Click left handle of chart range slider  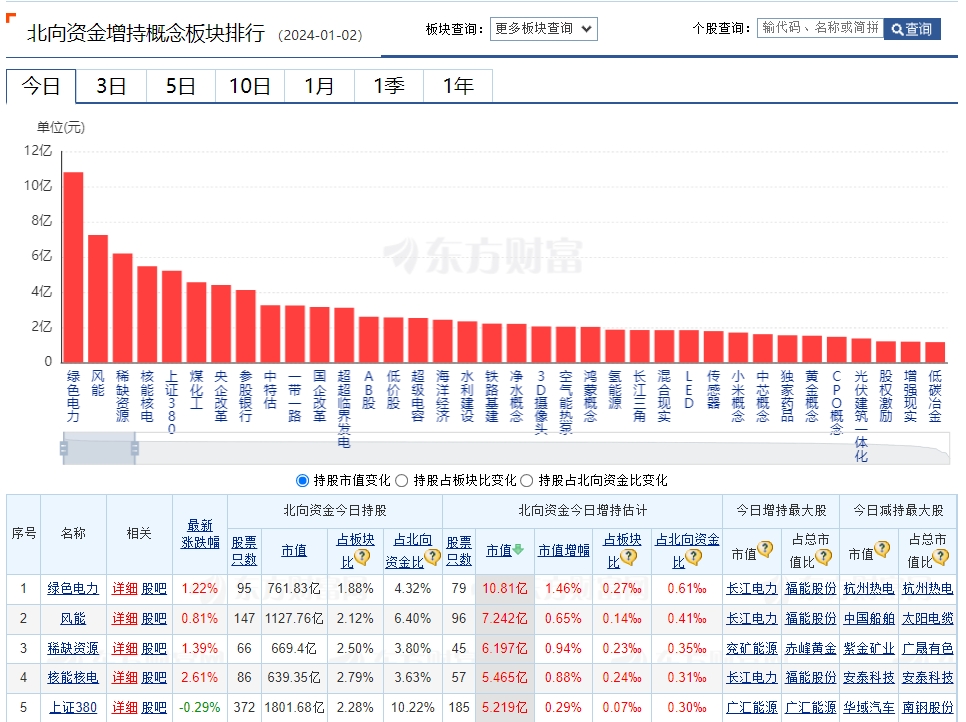[64, 451]
